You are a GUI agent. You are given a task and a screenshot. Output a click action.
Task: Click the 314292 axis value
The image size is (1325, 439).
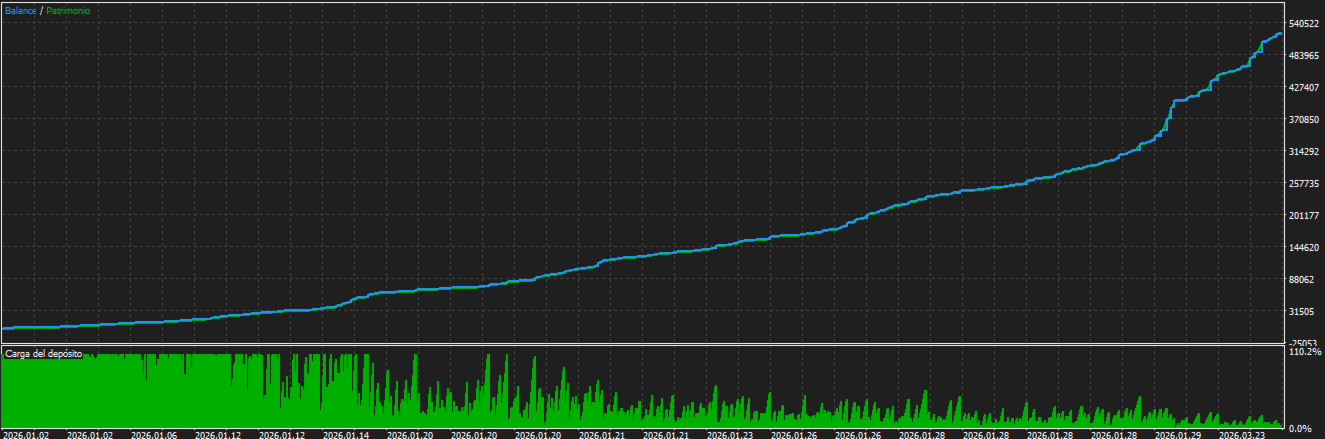tap(1305, 151)
